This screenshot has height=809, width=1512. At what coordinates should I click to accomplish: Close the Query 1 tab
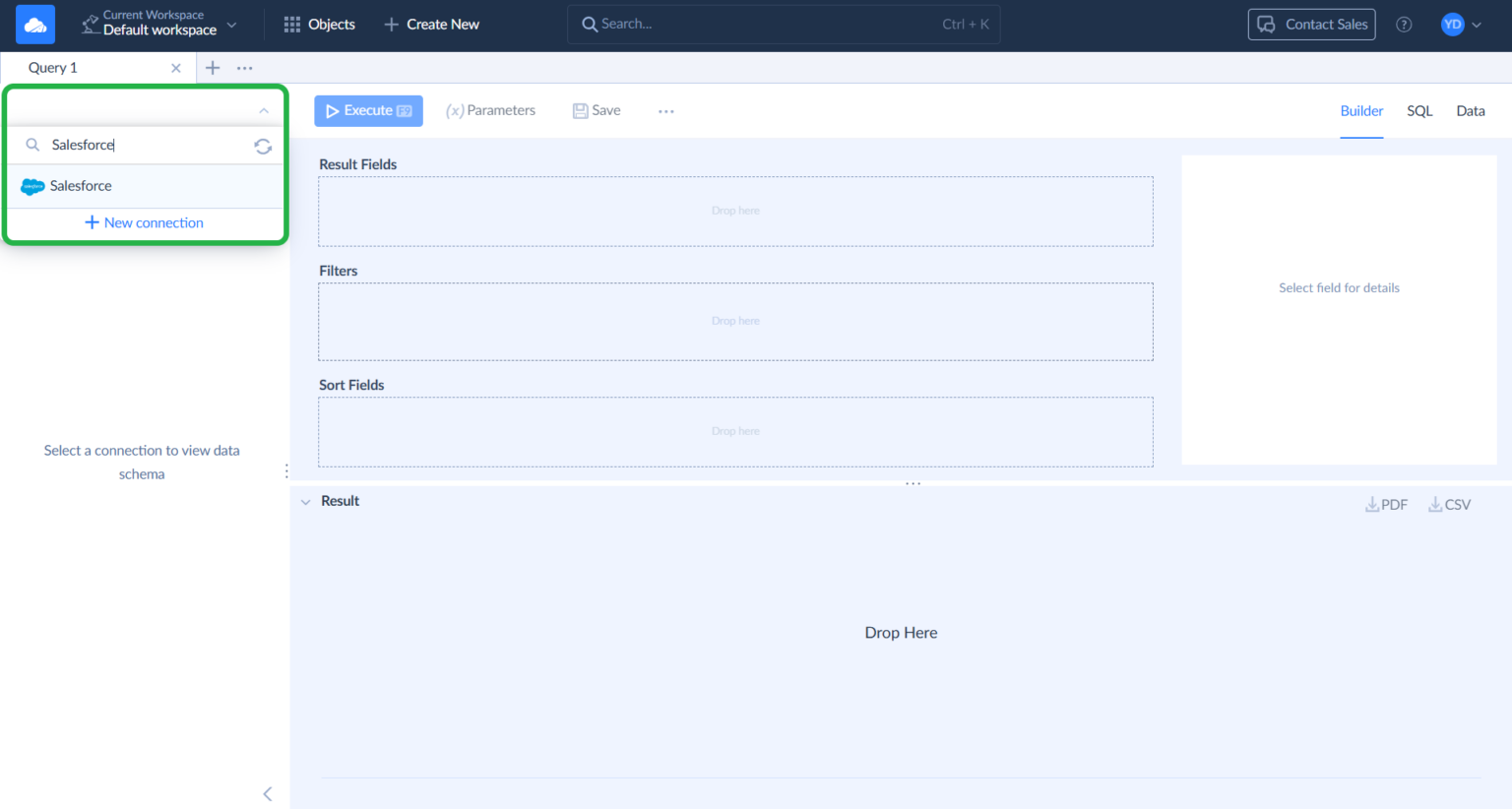click(x=176, y=68)
